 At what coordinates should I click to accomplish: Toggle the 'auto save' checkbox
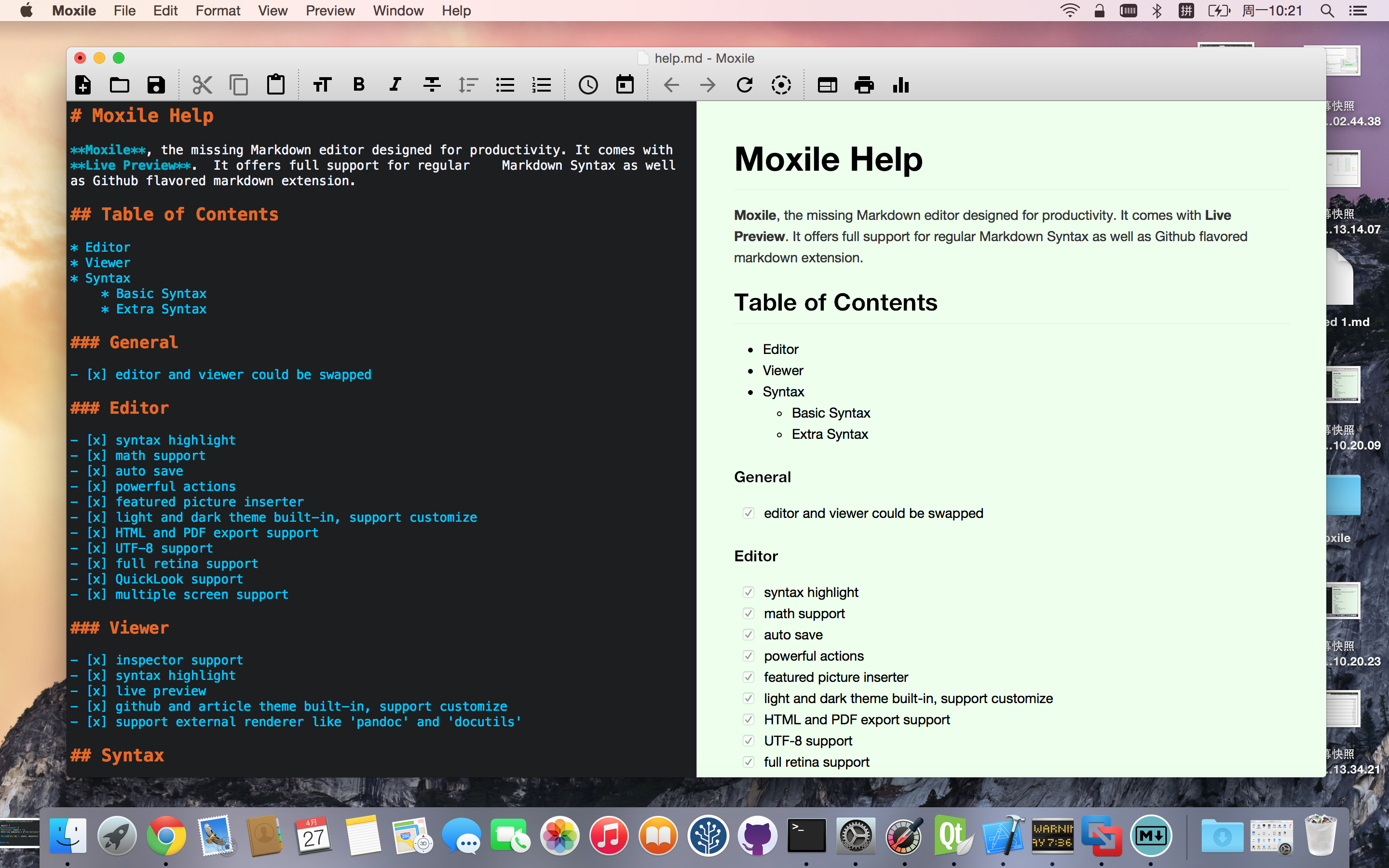click(749, 634)
